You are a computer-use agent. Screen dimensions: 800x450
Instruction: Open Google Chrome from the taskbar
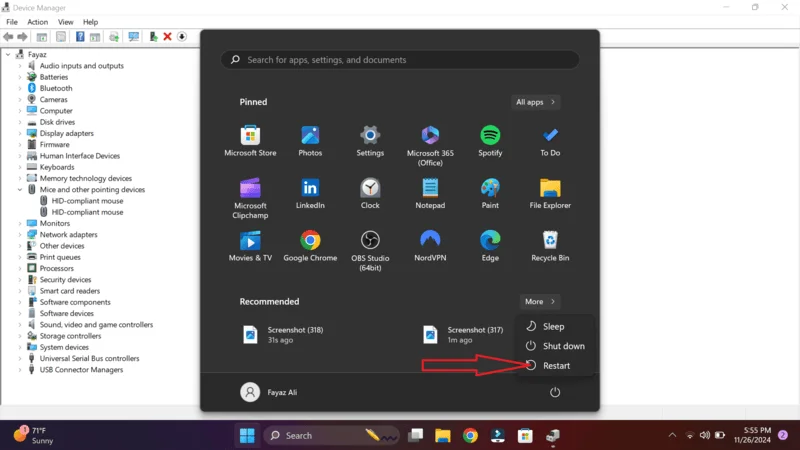pyautogui.click(x=470, y=436)
